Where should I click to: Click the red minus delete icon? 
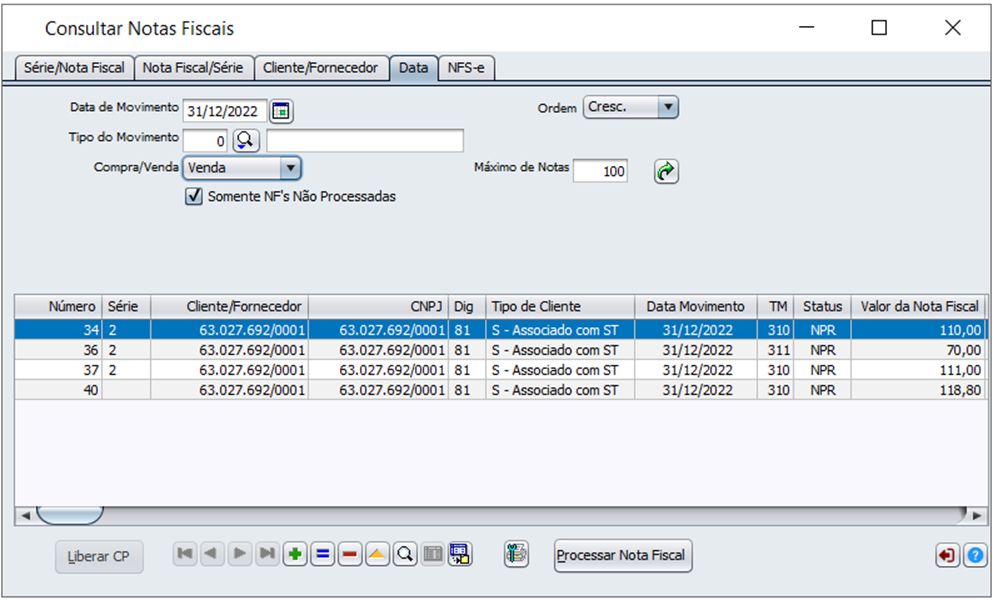click(x=350, y=554)
